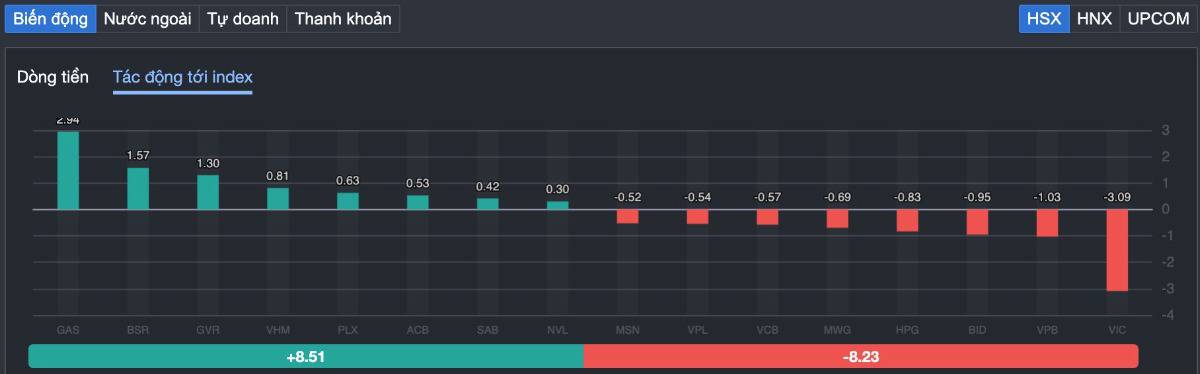Viewport: 1200px width, 374px height.
Task: Click the GAS ticker label
Action: tap(68, 329)
